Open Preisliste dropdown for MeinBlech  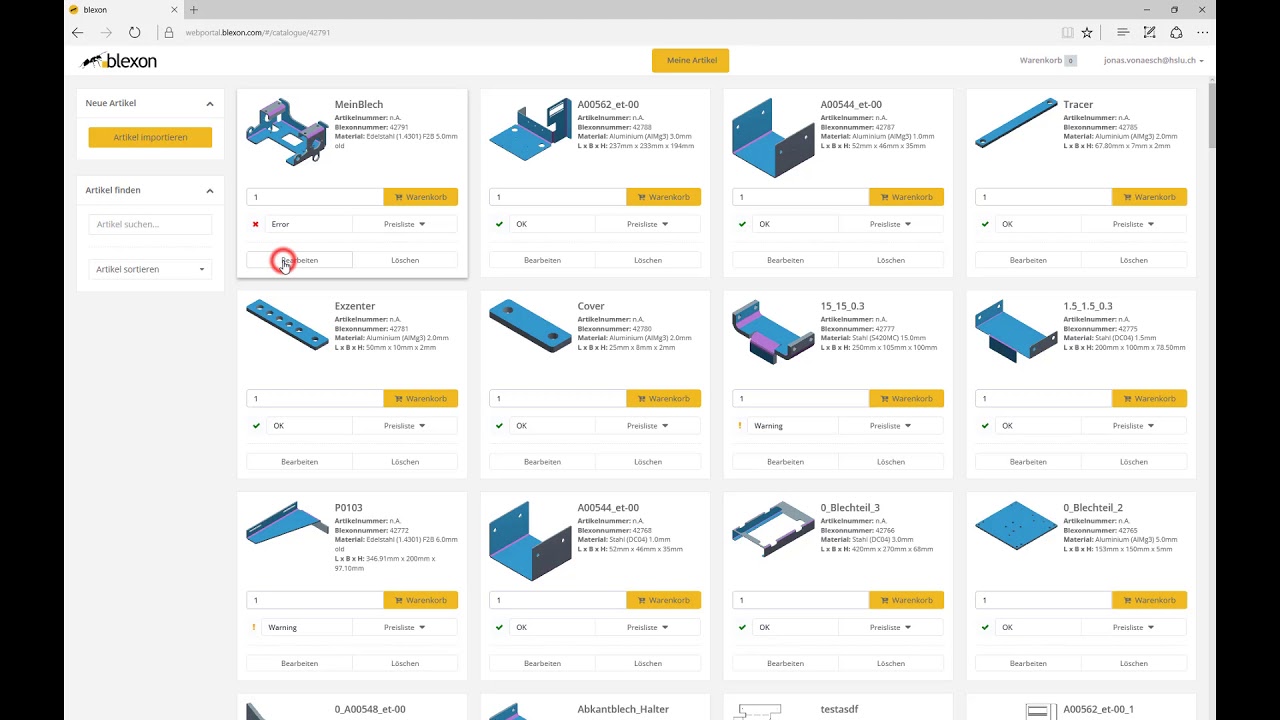pos(405,224)
